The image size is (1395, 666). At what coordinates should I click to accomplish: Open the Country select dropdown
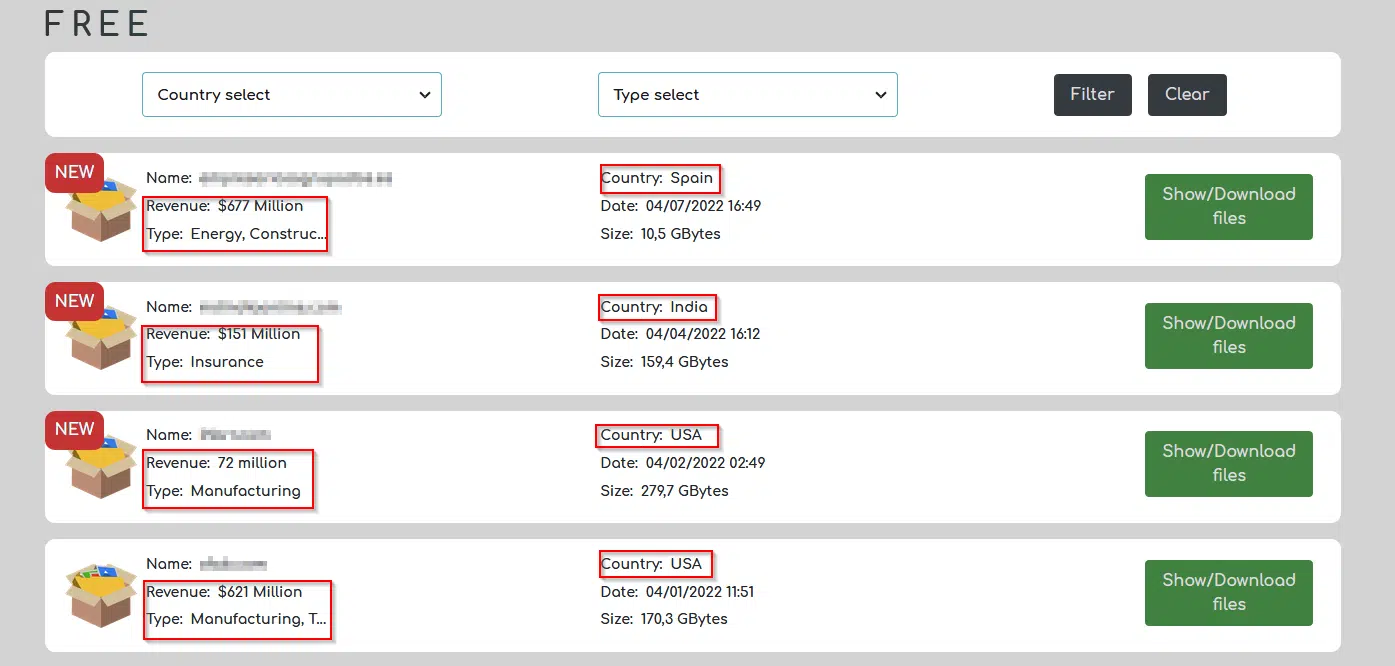291,95
